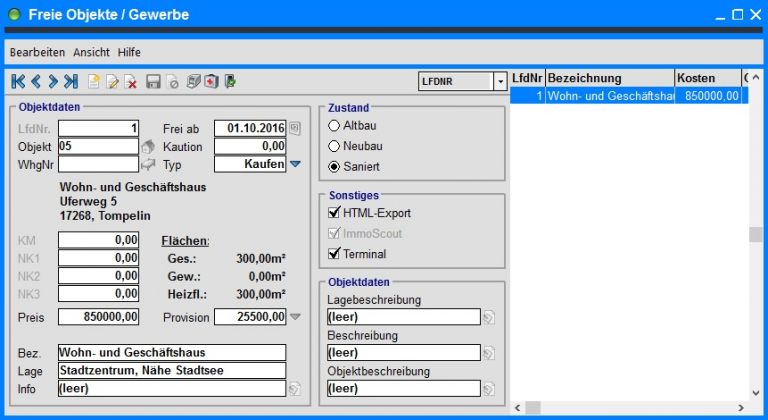Click into the NK3 amount field
768x420 pixels.
(x=98, y=294)
